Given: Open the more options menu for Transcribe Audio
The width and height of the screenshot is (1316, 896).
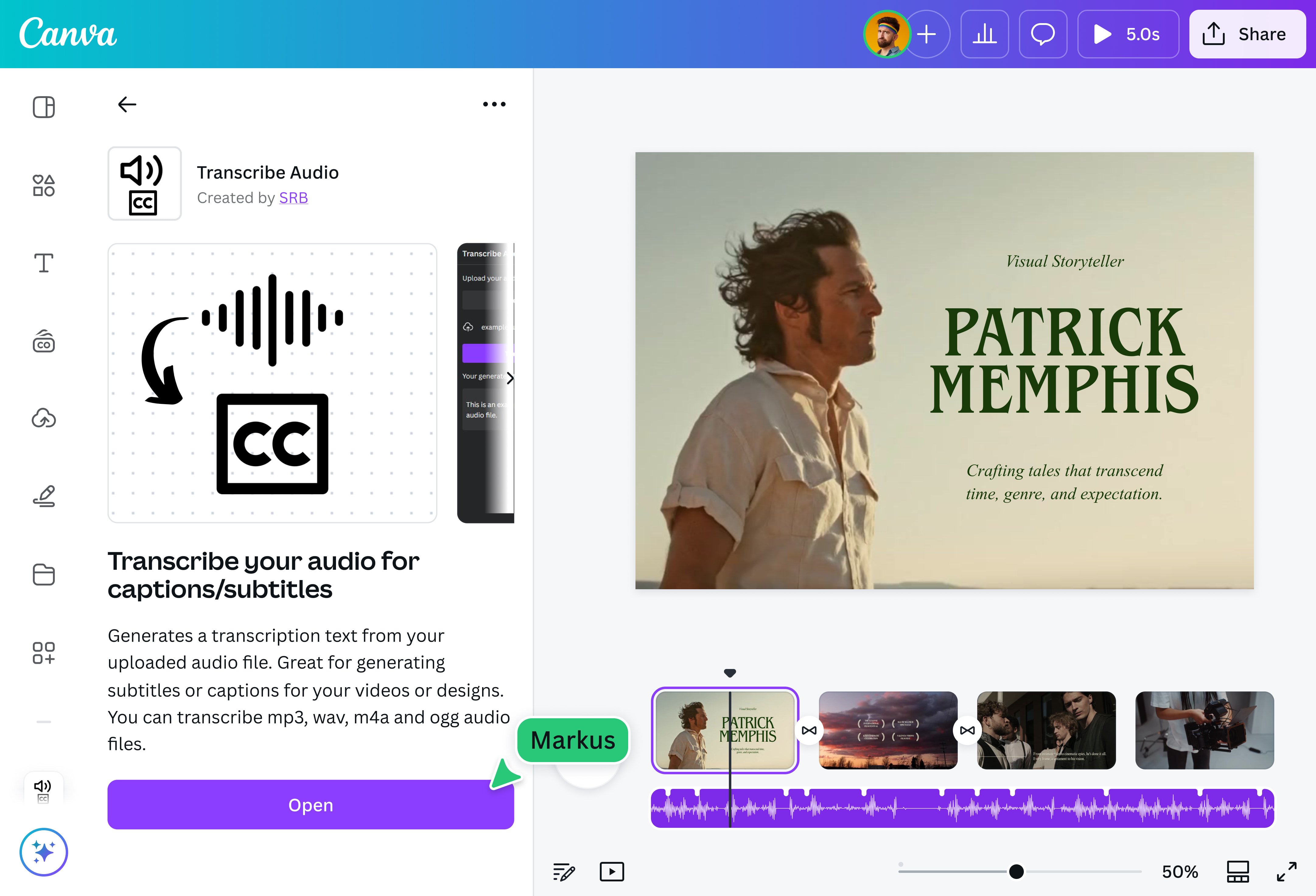Looking at the screenshot, I should 493,104.
